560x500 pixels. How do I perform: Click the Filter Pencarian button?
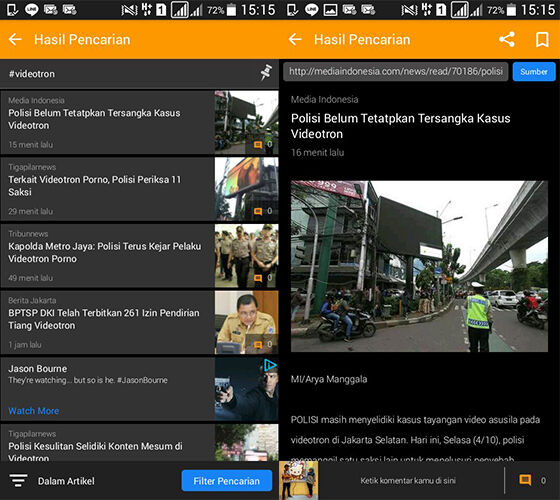point(227,481)
